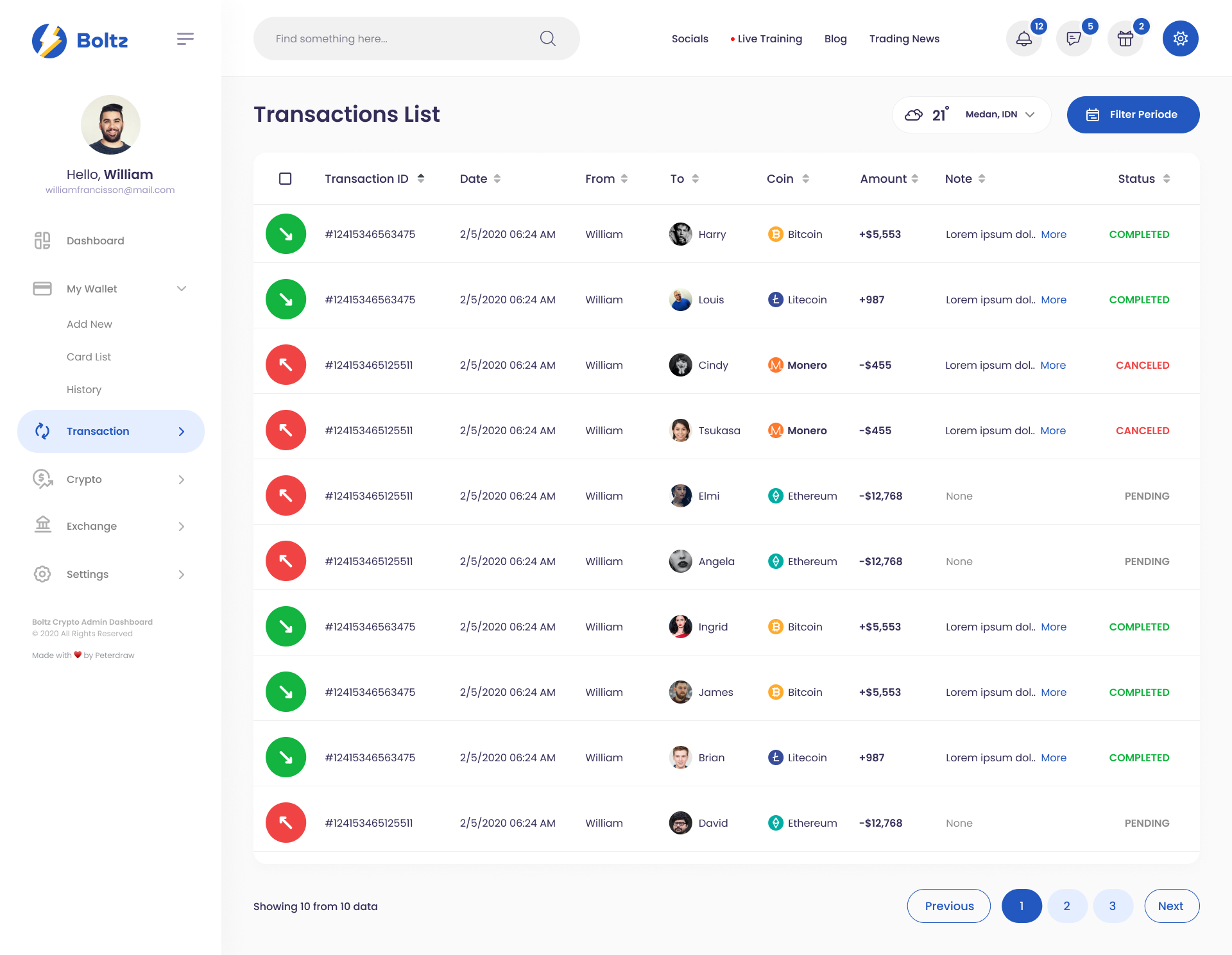Open the Medan, IDN location dropdown
1232x955 pixels.
pyautogui.click(x=998, y=114)
